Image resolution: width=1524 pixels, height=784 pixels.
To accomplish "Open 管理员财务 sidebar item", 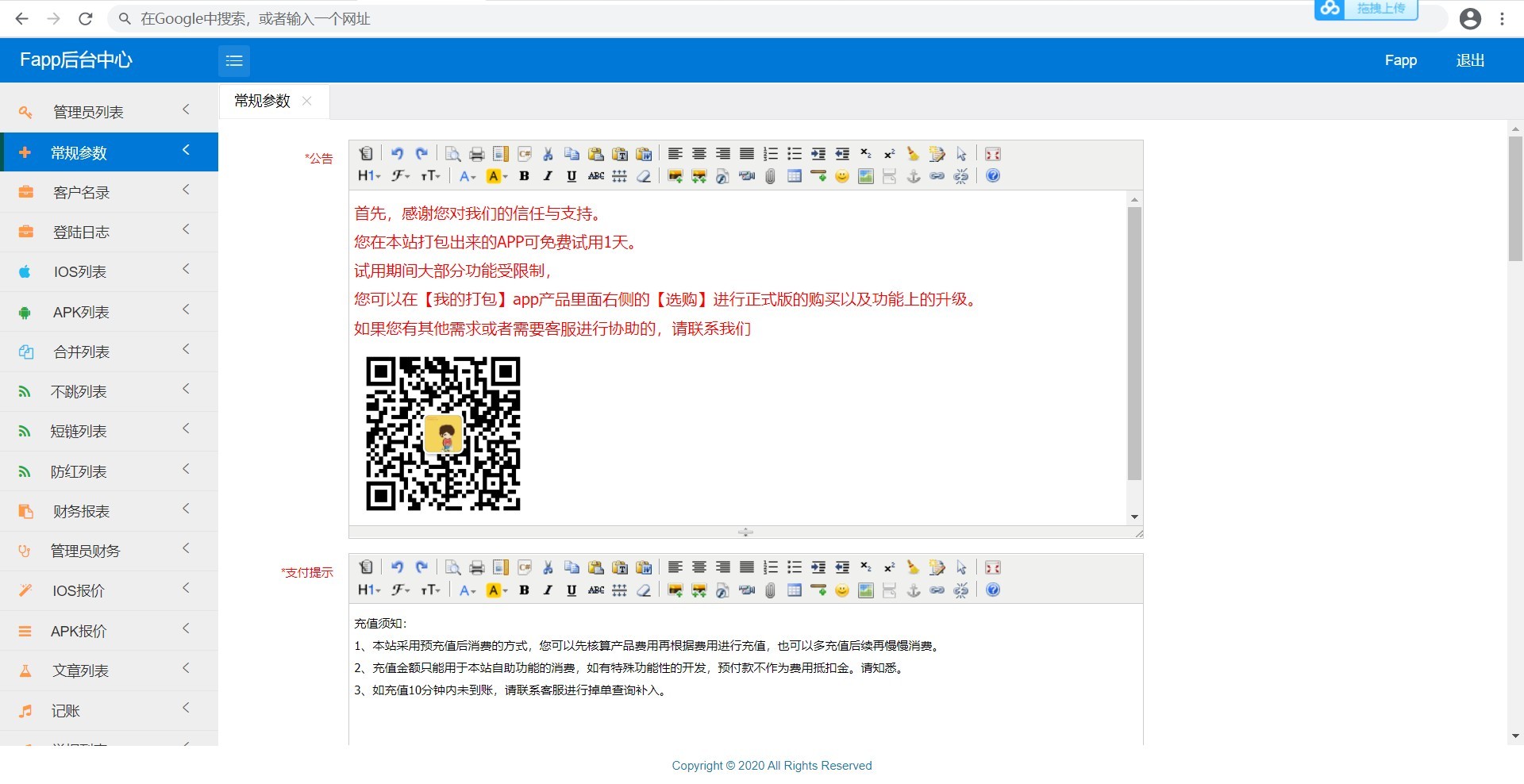I will (x=109, y=551).
